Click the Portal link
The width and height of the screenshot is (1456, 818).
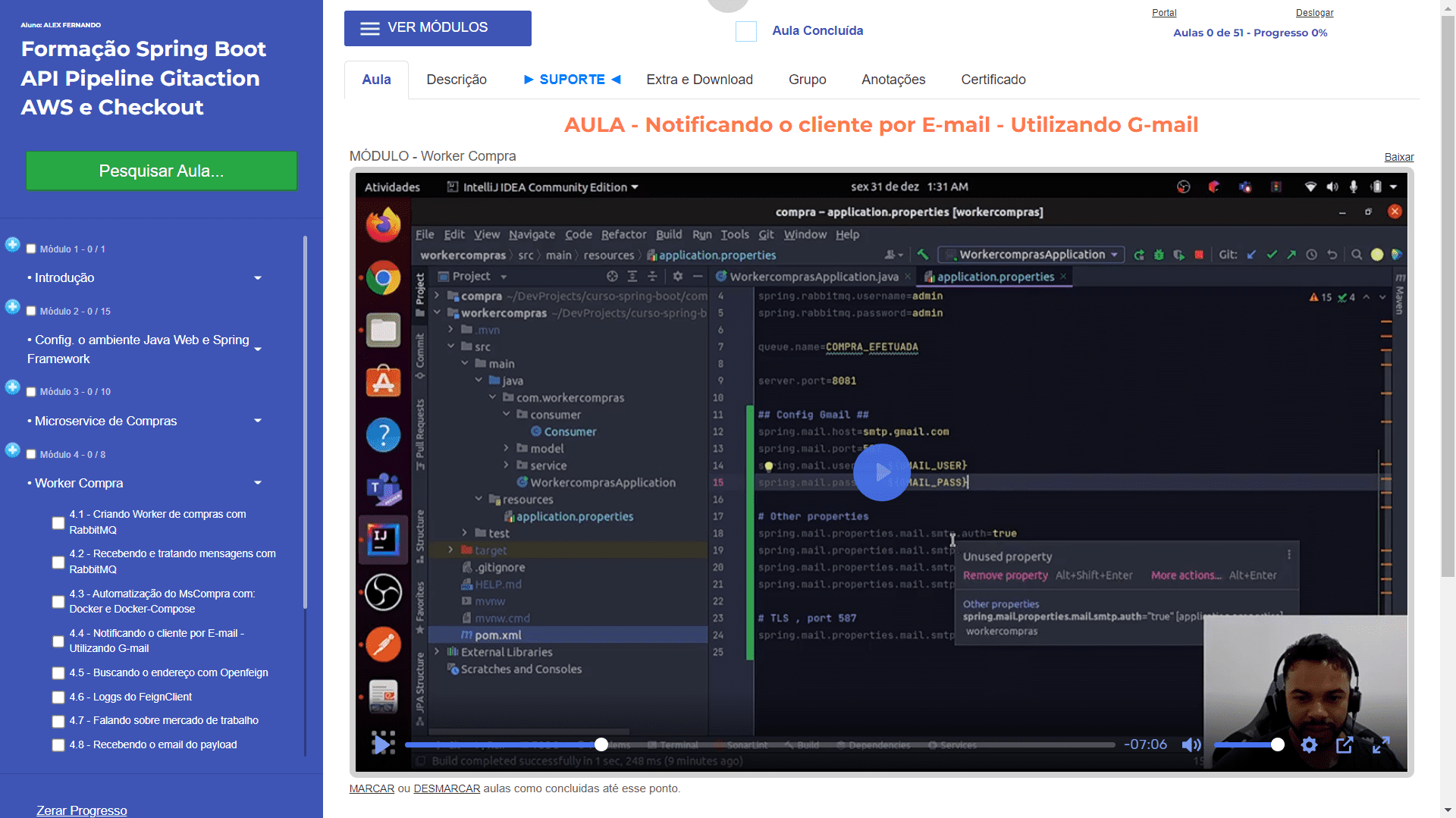1164,13
